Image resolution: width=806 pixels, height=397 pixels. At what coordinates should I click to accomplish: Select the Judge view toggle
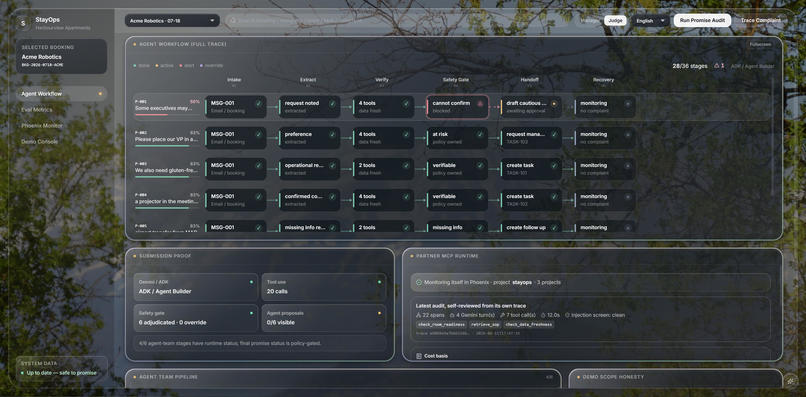pos(615,21)
